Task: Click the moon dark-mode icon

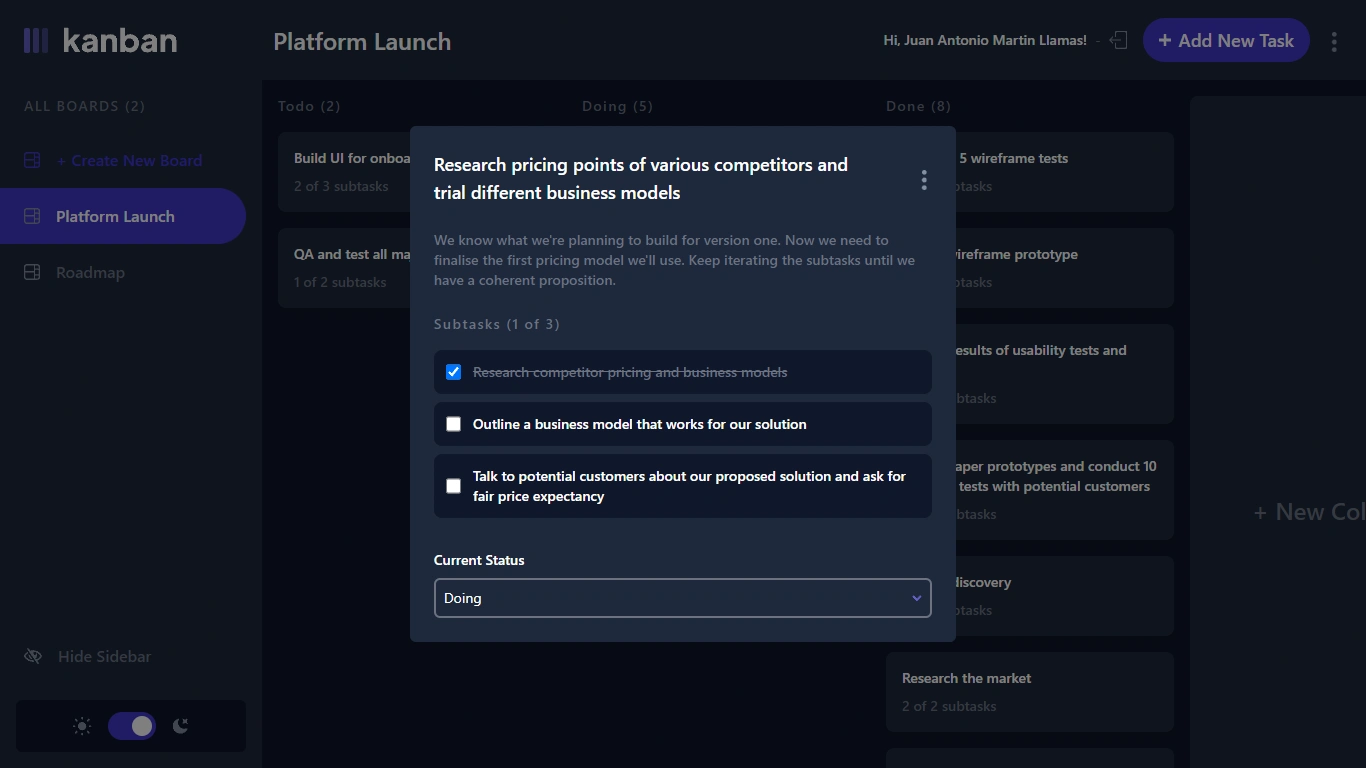Action: click(x=180, y=726)
